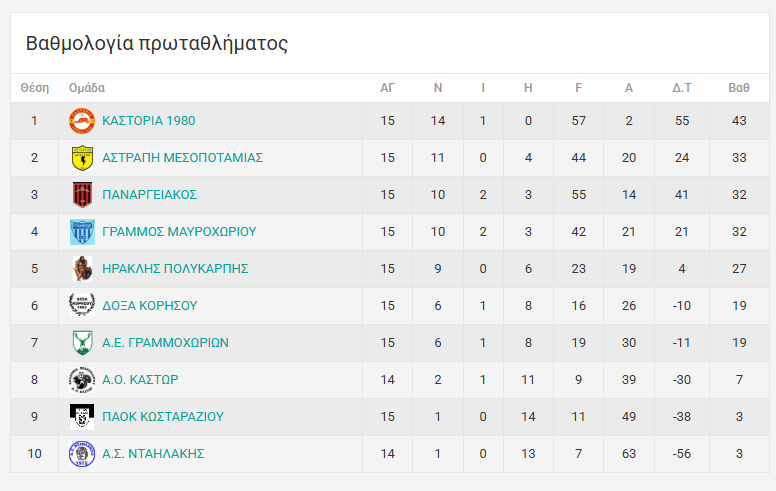The image size is (776, 491).
Task: Open the ΓΡΑΜΜΟΣ ΜΑΥΡΟΧΩΡΙΟΥ team link
Action: pos(179,232)
